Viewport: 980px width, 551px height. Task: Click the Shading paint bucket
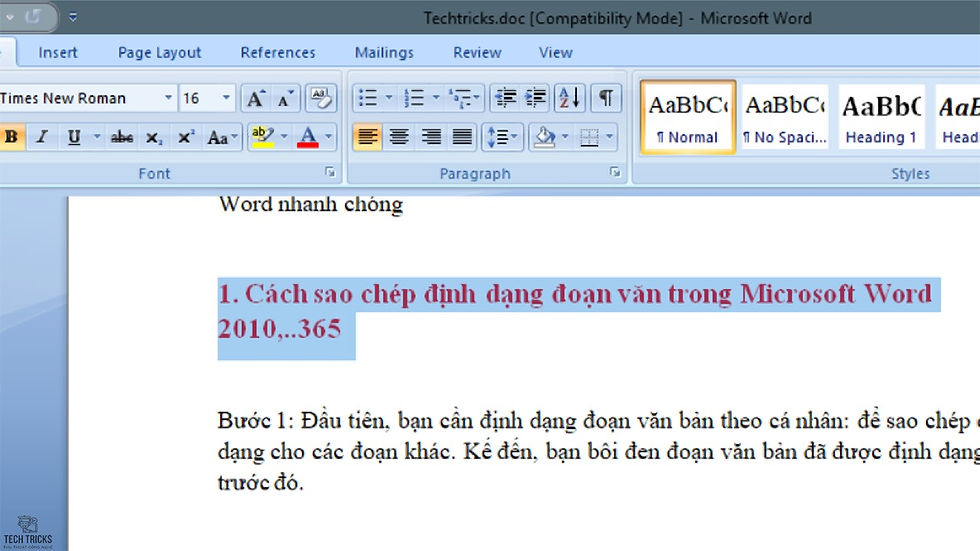545,137
